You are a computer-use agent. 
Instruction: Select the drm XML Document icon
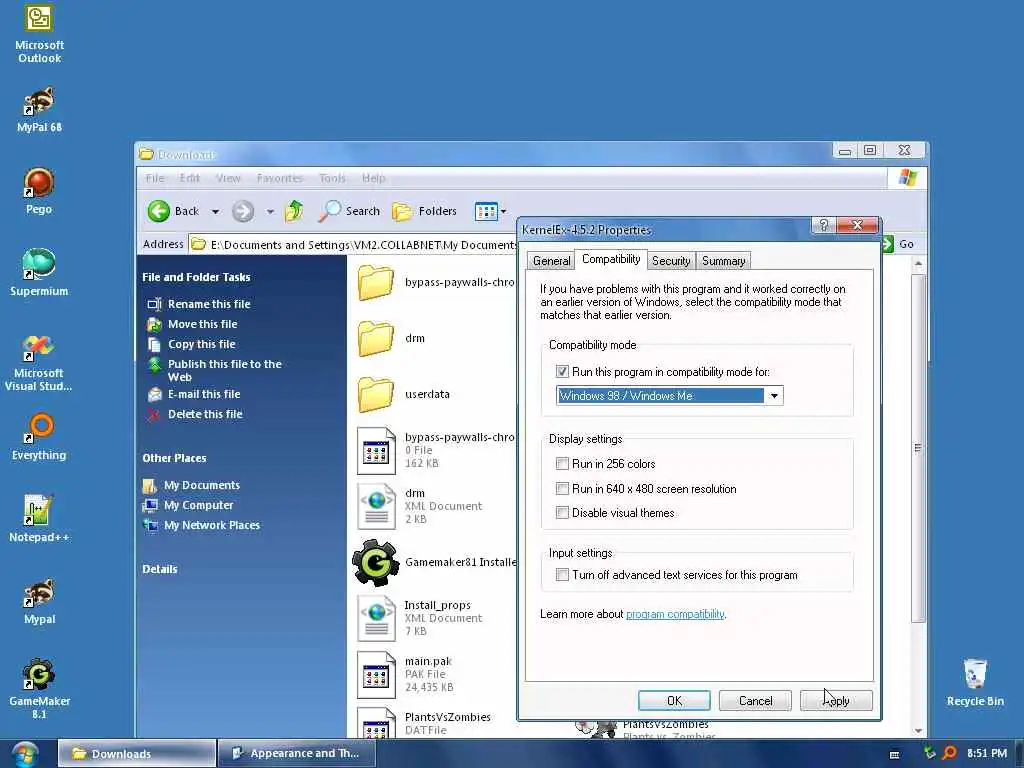click(376, 506)
